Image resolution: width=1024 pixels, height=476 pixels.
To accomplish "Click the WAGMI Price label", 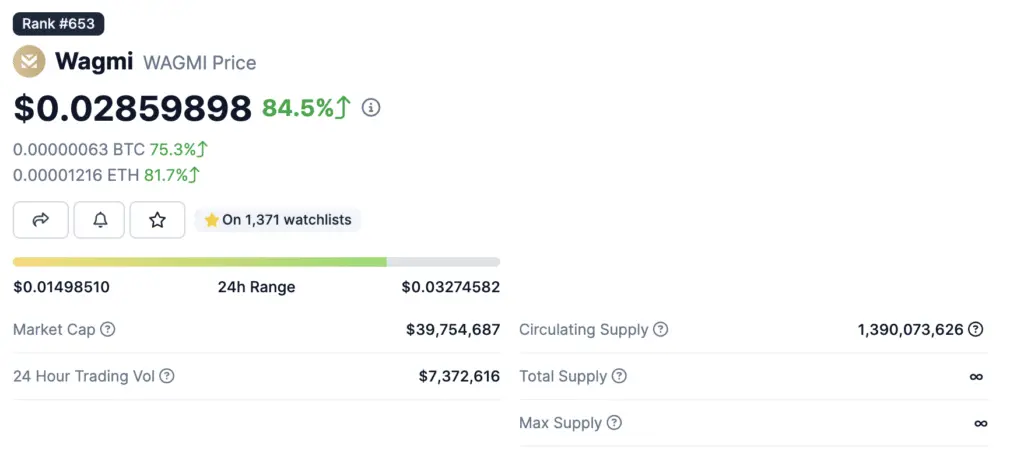I will 200,63.
